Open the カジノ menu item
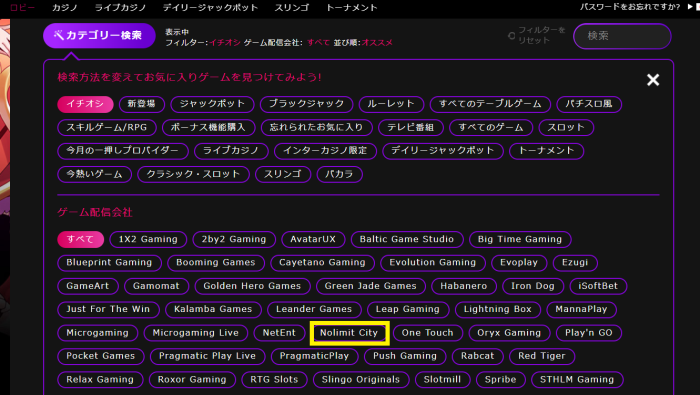Image resolution: width=700 pixels, height=395 pixels. (65, 8)
